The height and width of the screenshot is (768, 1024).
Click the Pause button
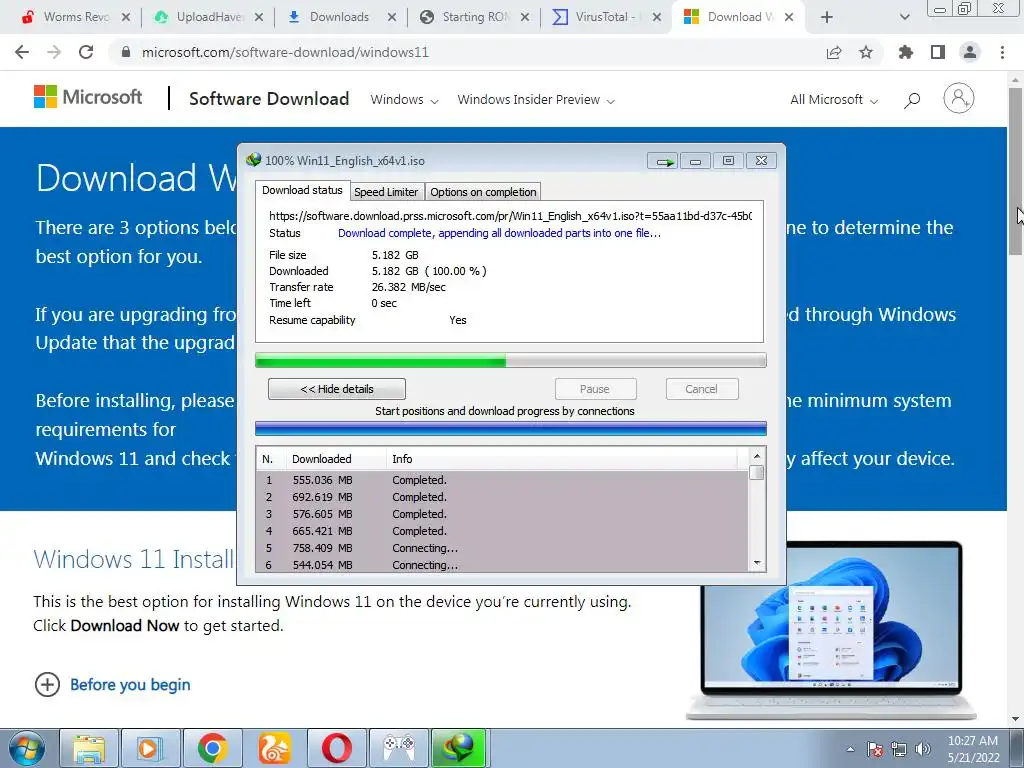595,389
